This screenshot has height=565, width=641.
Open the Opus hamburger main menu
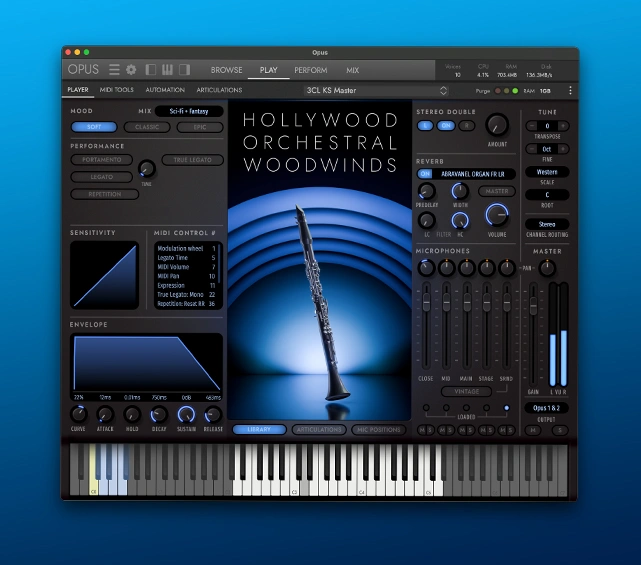(x=114, y=70)
